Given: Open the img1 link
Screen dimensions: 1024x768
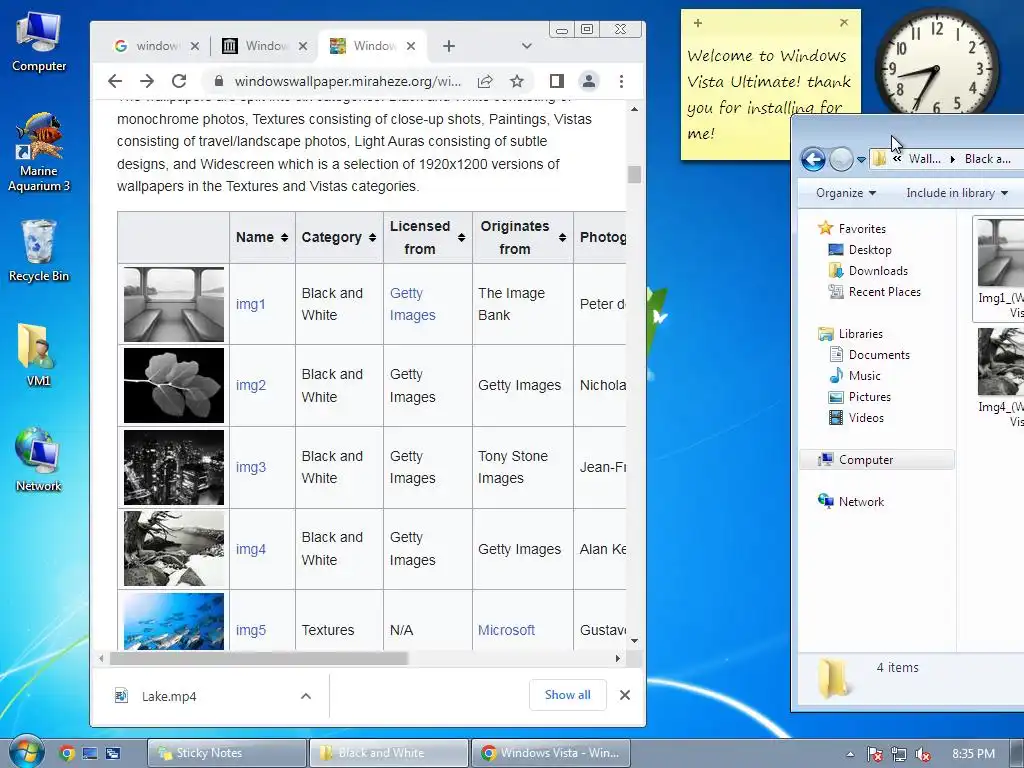Looking at the screenshot, I should coord(251,304).
